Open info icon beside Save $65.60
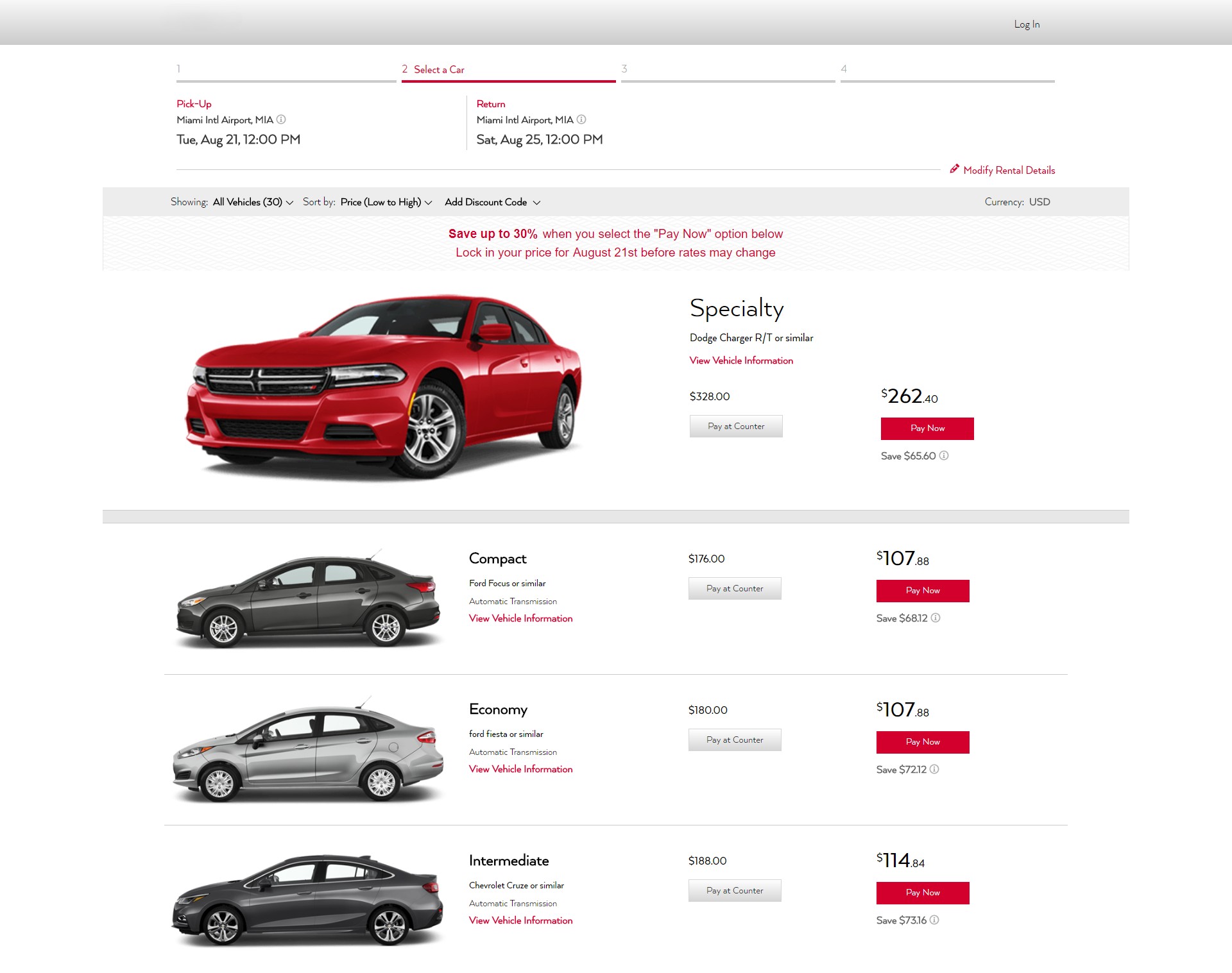The image size is (1232, 973). click(943, 456)
